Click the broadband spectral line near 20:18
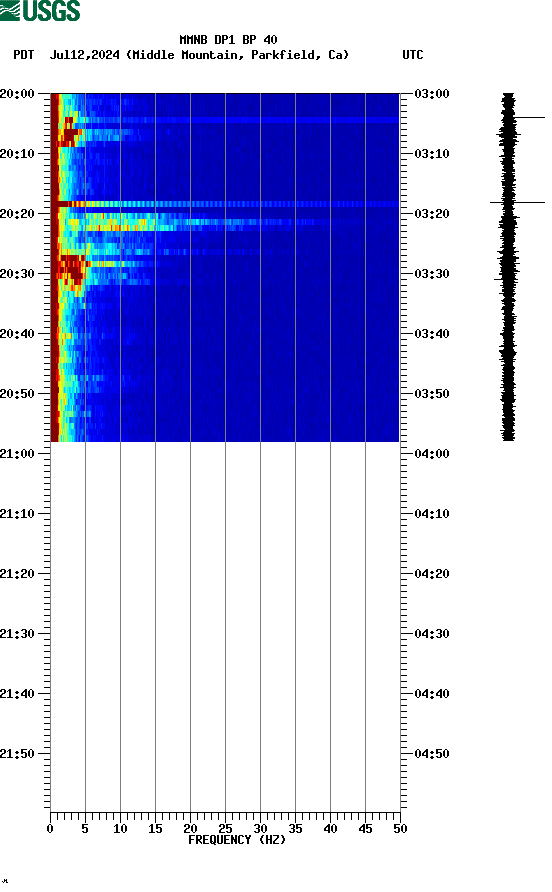 225,204
